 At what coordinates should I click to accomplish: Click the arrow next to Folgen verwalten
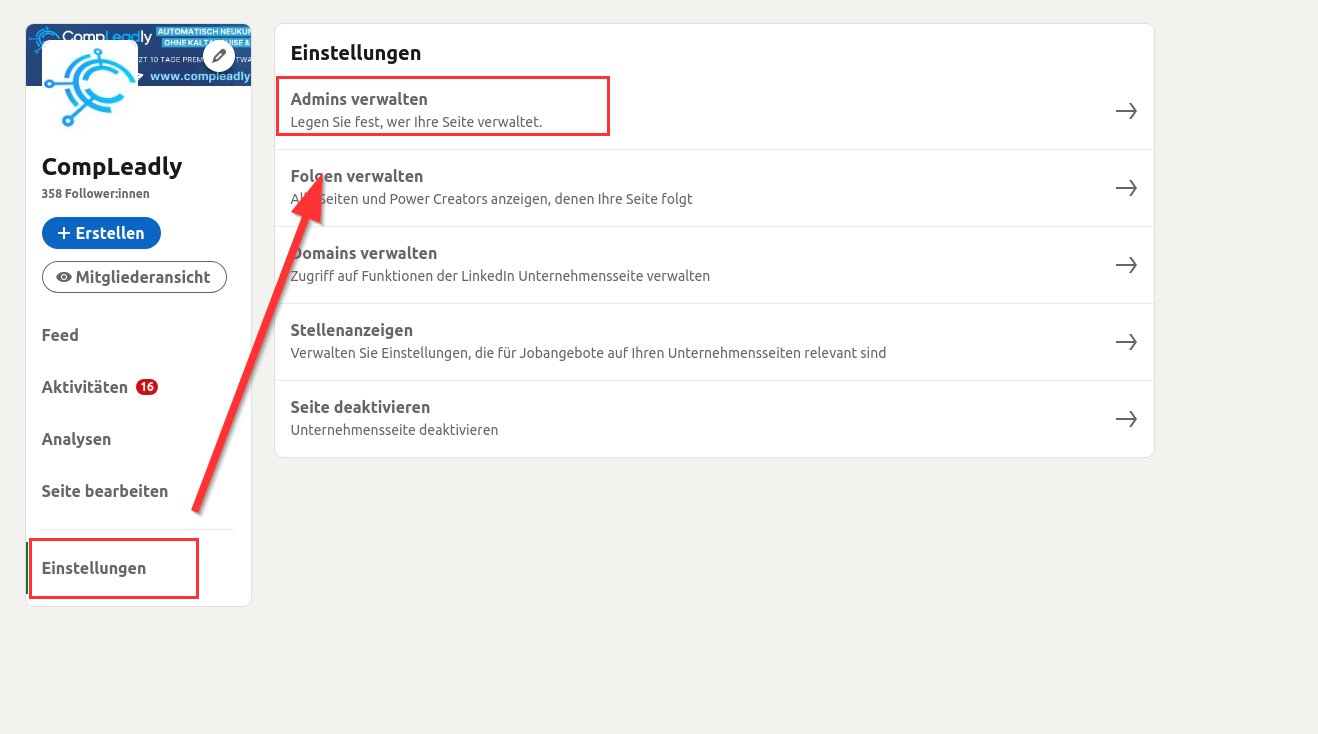point(1126,188)
